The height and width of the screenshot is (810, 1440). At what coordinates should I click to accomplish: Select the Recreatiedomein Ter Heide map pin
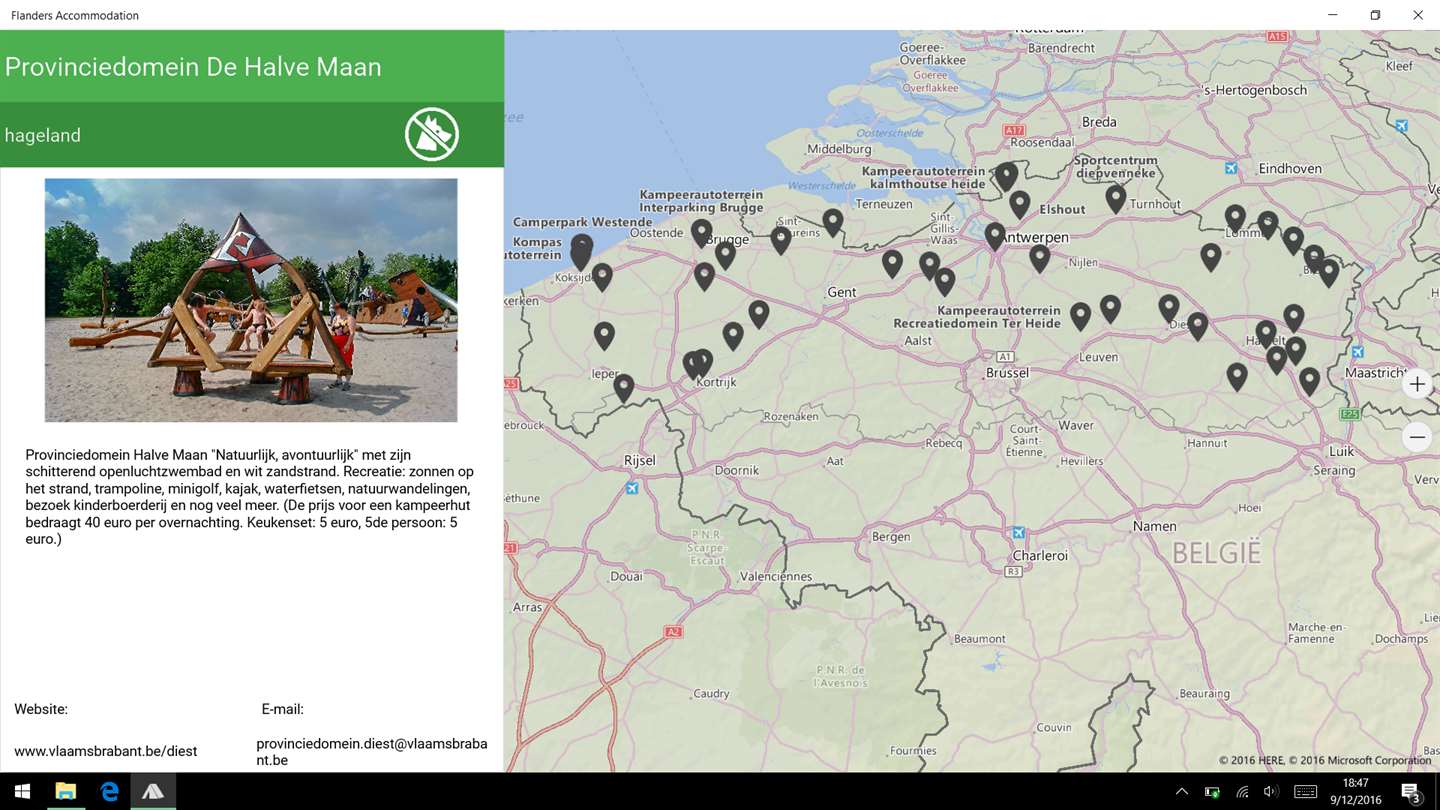pos(1080,316)
